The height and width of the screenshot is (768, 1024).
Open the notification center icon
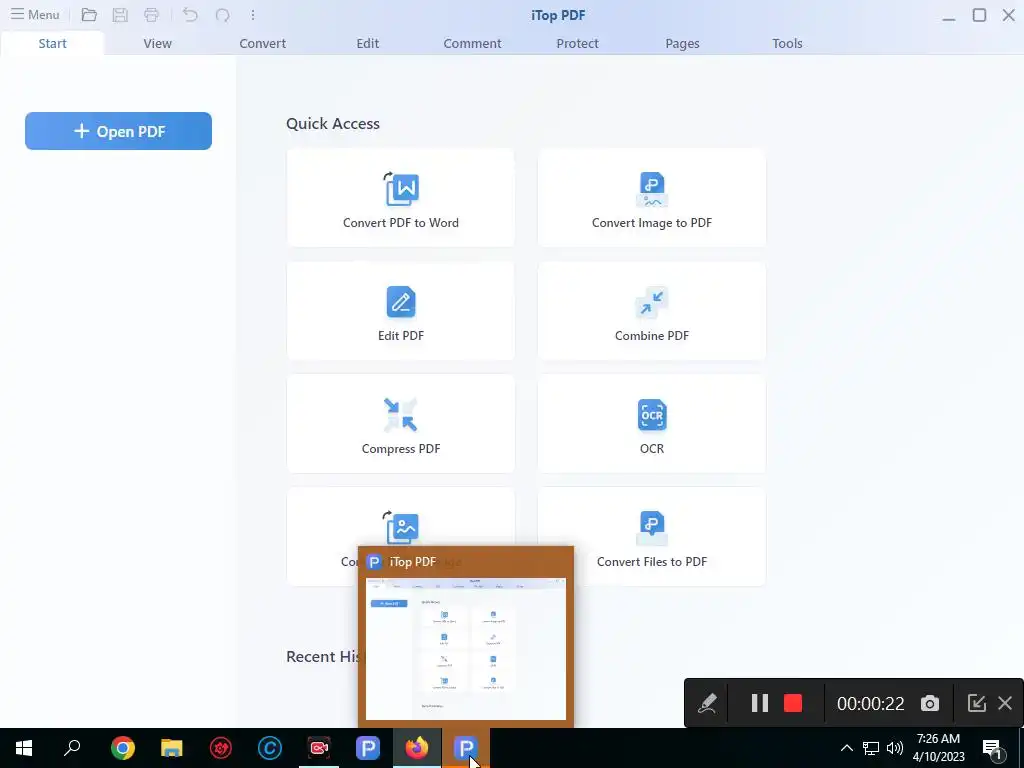(x=993, y=748)
